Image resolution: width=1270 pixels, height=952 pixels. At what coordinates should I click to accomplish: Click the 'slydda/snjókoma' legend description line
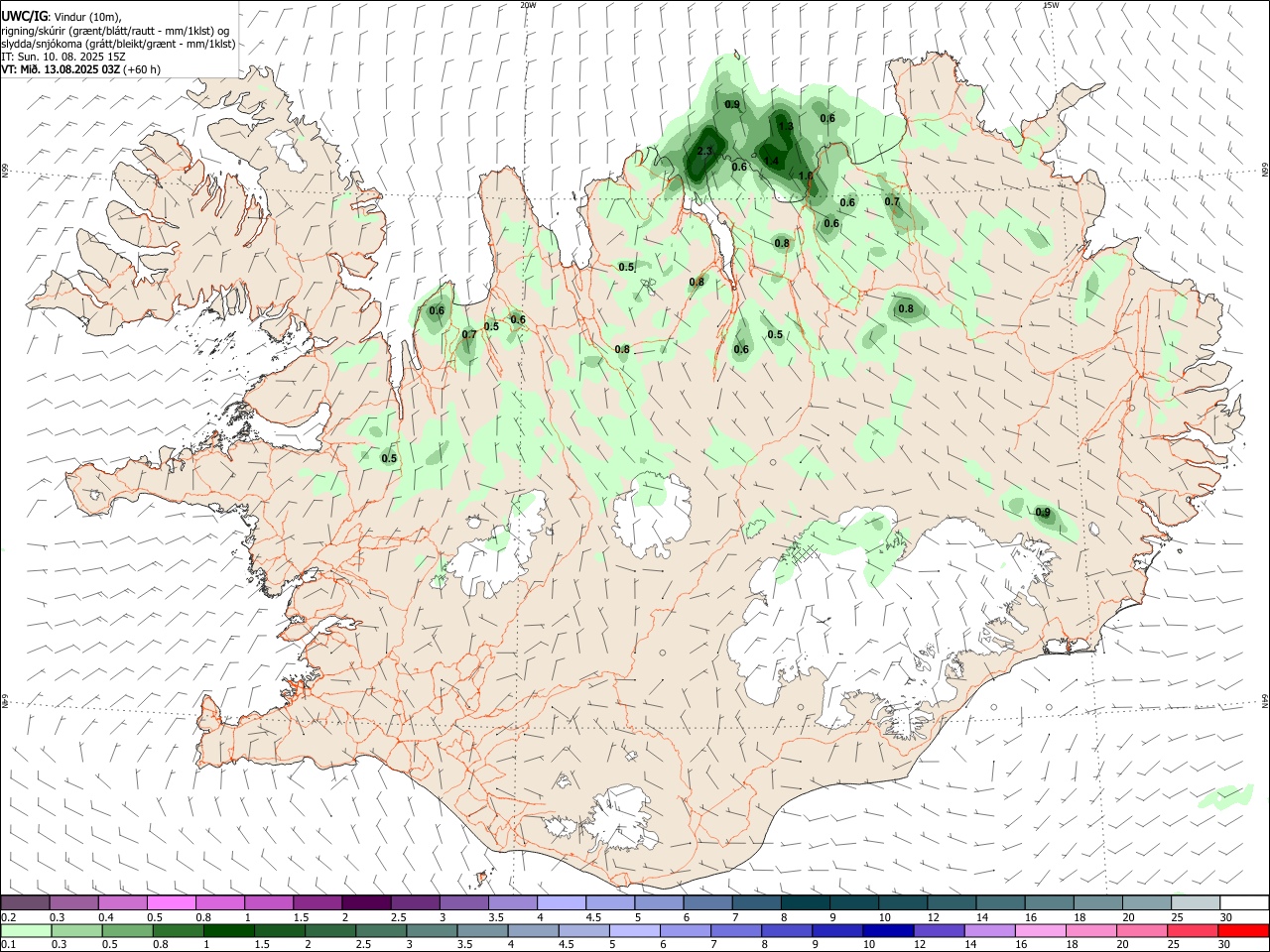coord(118,44)
